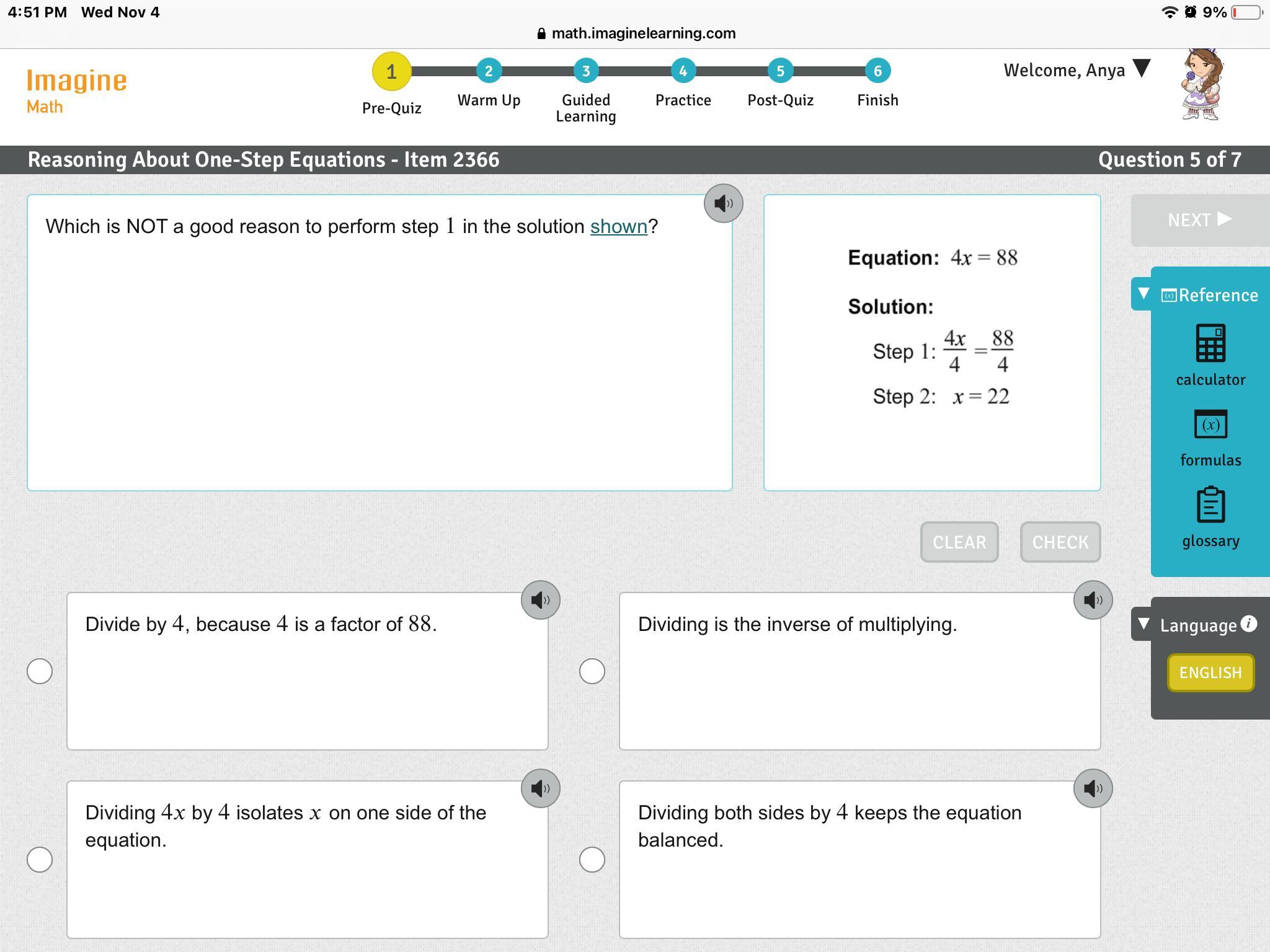Viewport: 1270px width, 952px height.
Task: Go to Guided Learning step 3
Action: point(586,71)
